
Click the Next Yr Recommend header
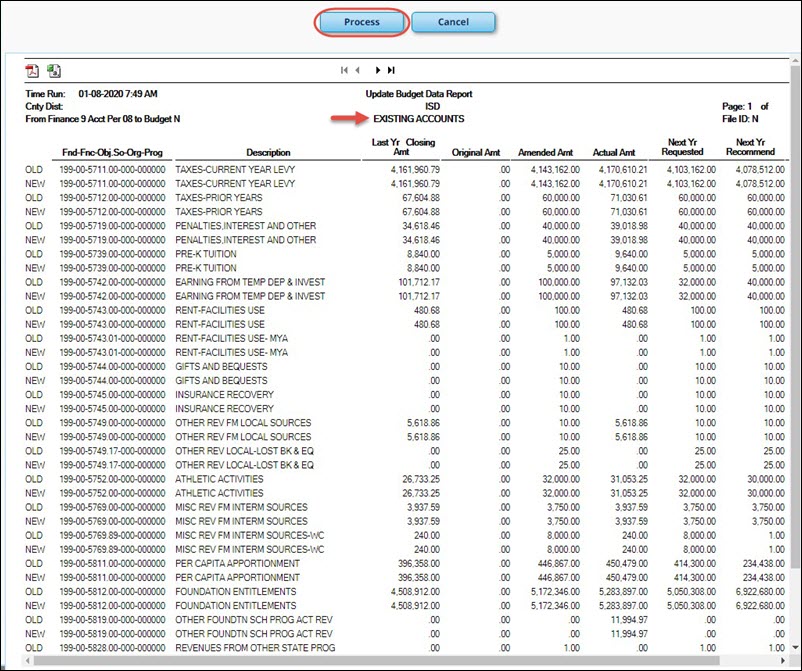(x=750, y=147)
